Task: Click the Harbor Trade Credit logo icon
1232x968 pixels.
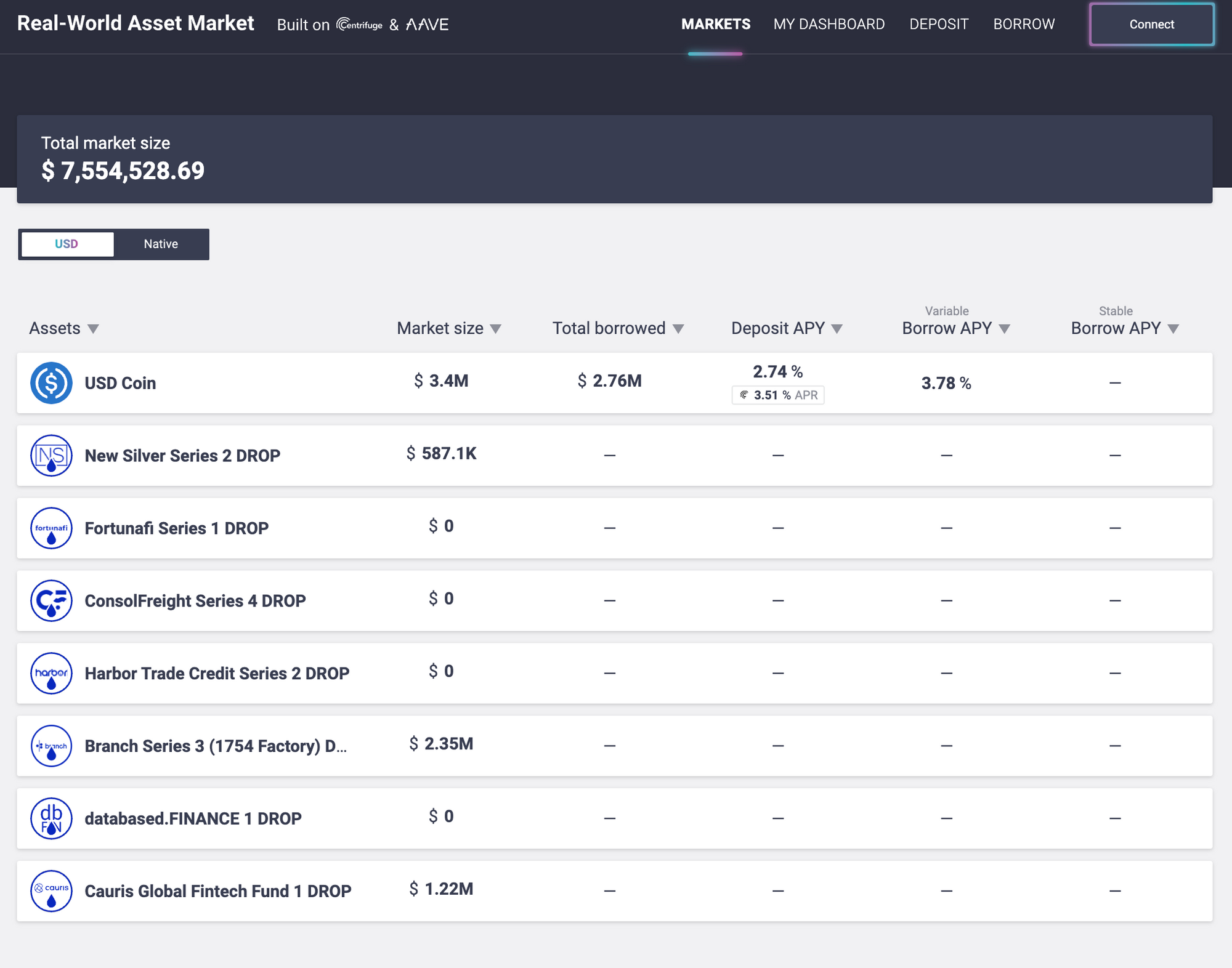Action: [51, 674]
